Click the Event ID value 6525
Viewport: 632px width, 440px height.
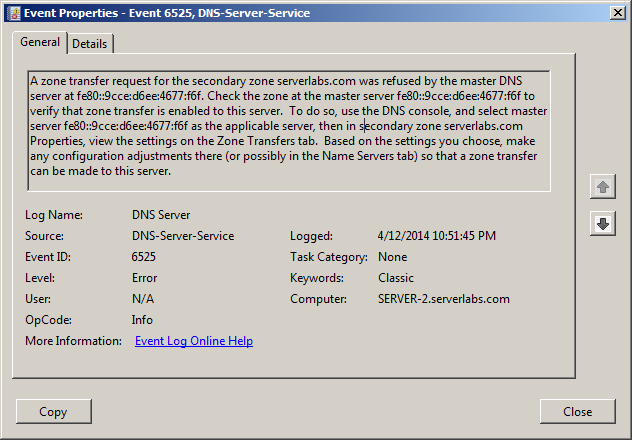[143, 257]
